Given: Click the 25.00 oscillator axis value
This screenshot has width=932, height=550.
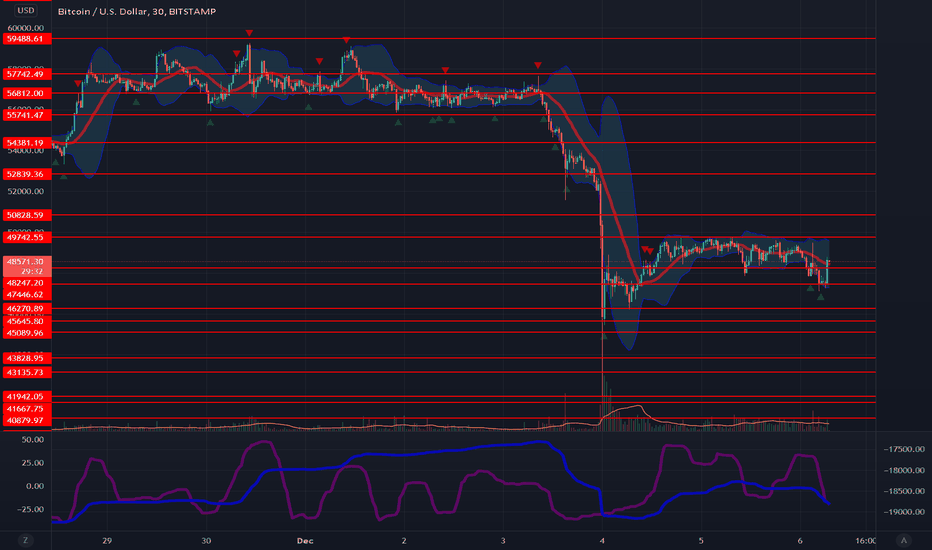Looking at the screenshot, I should click(33, 463).
